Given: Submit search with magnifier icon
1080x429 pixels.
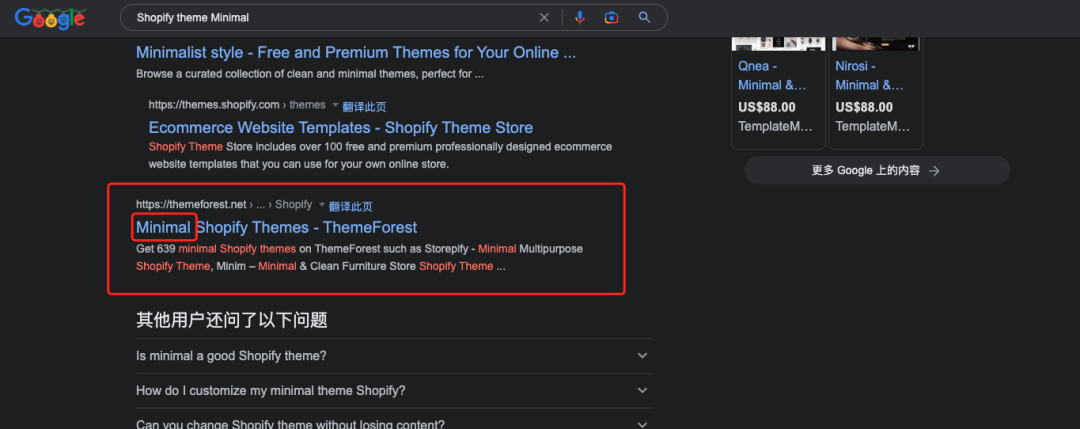Looking at the screenshot, I should 645,18.
